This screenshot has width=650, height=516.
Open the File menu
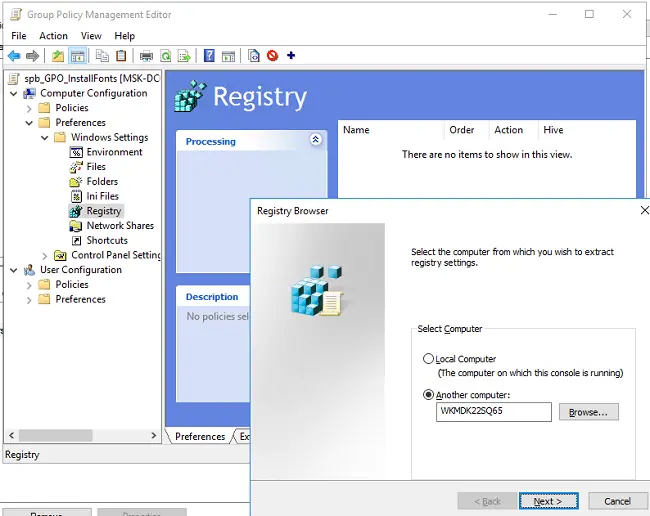[19, 36]
